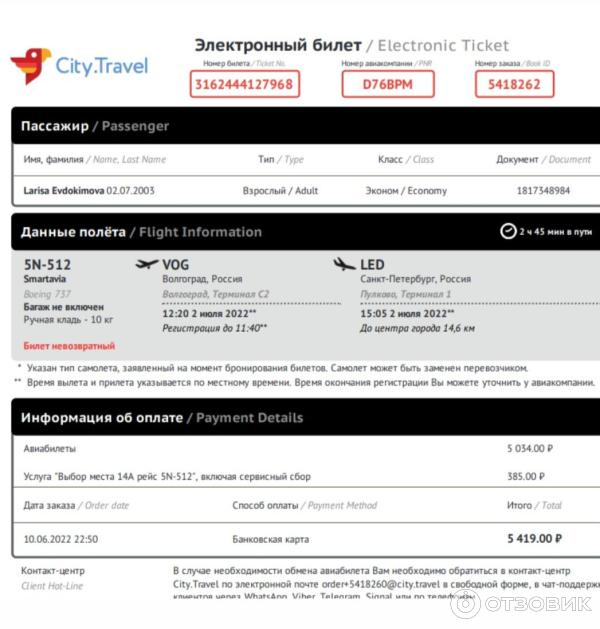Select the order number 5418262 box
This screenshot has width=600, height=629.
[514, 84]
